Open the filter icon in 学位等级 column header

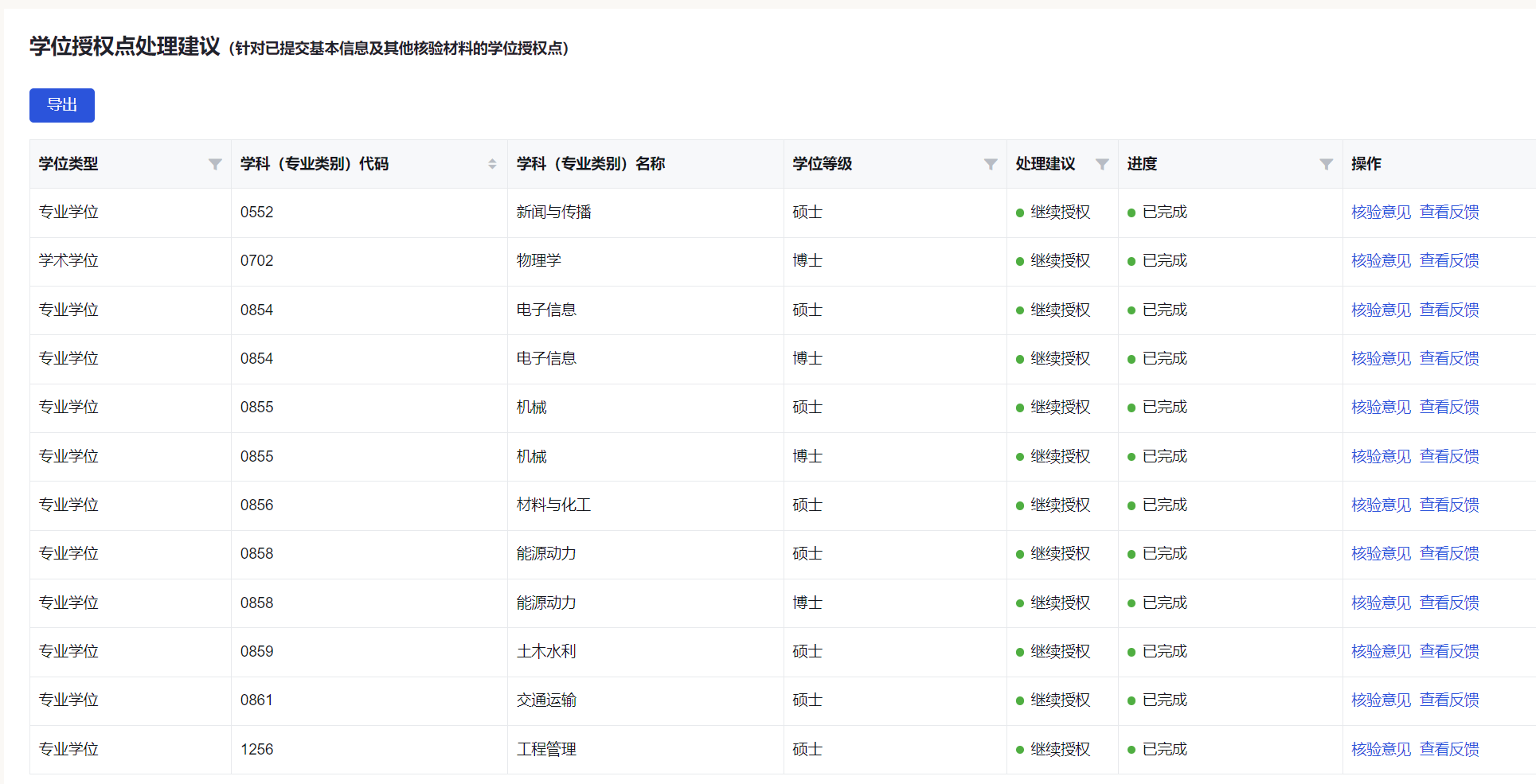click(991, 164)
